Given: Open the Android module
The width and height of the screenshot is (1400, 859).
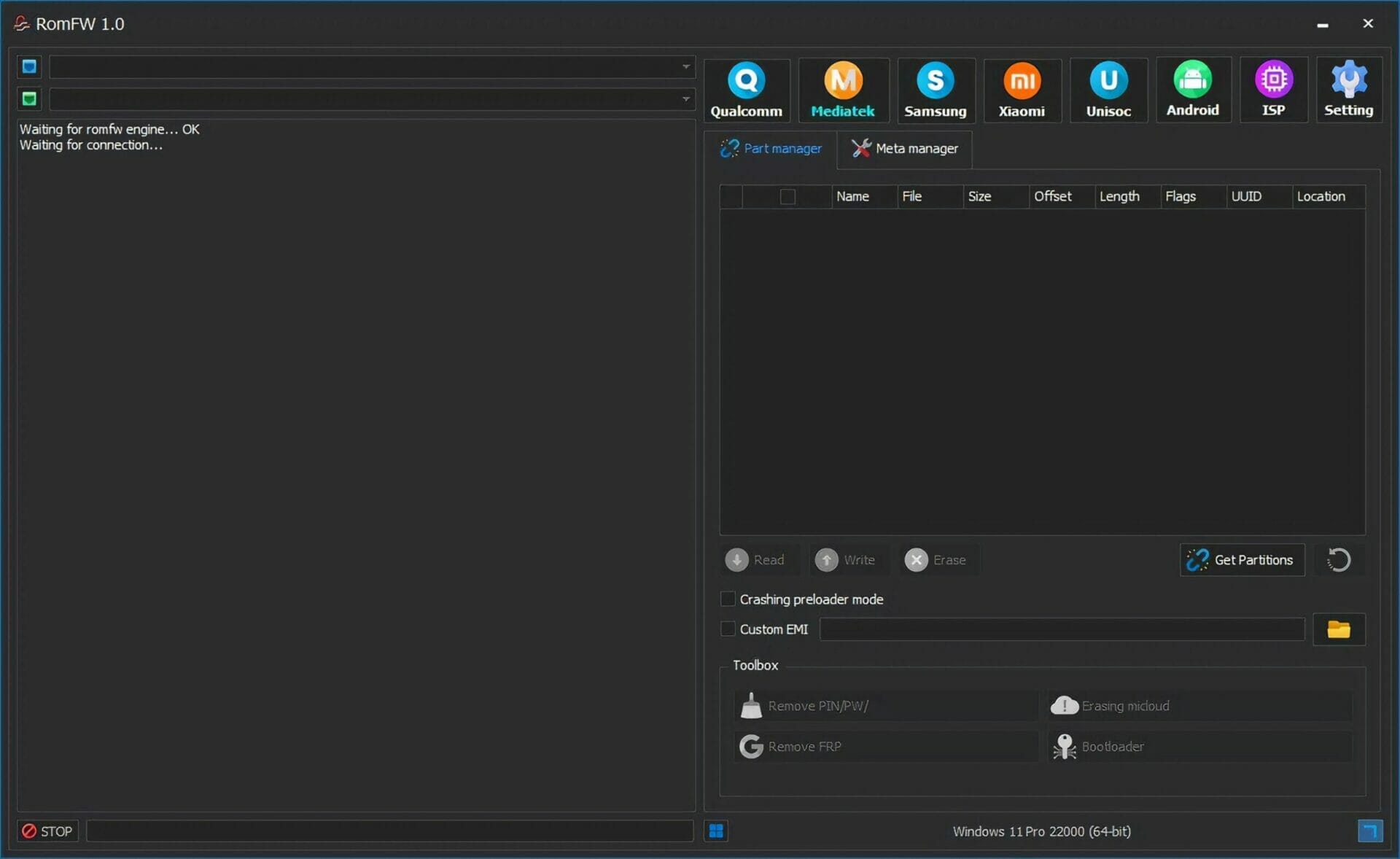Looking at the screenshot, I should point(1192,90).
